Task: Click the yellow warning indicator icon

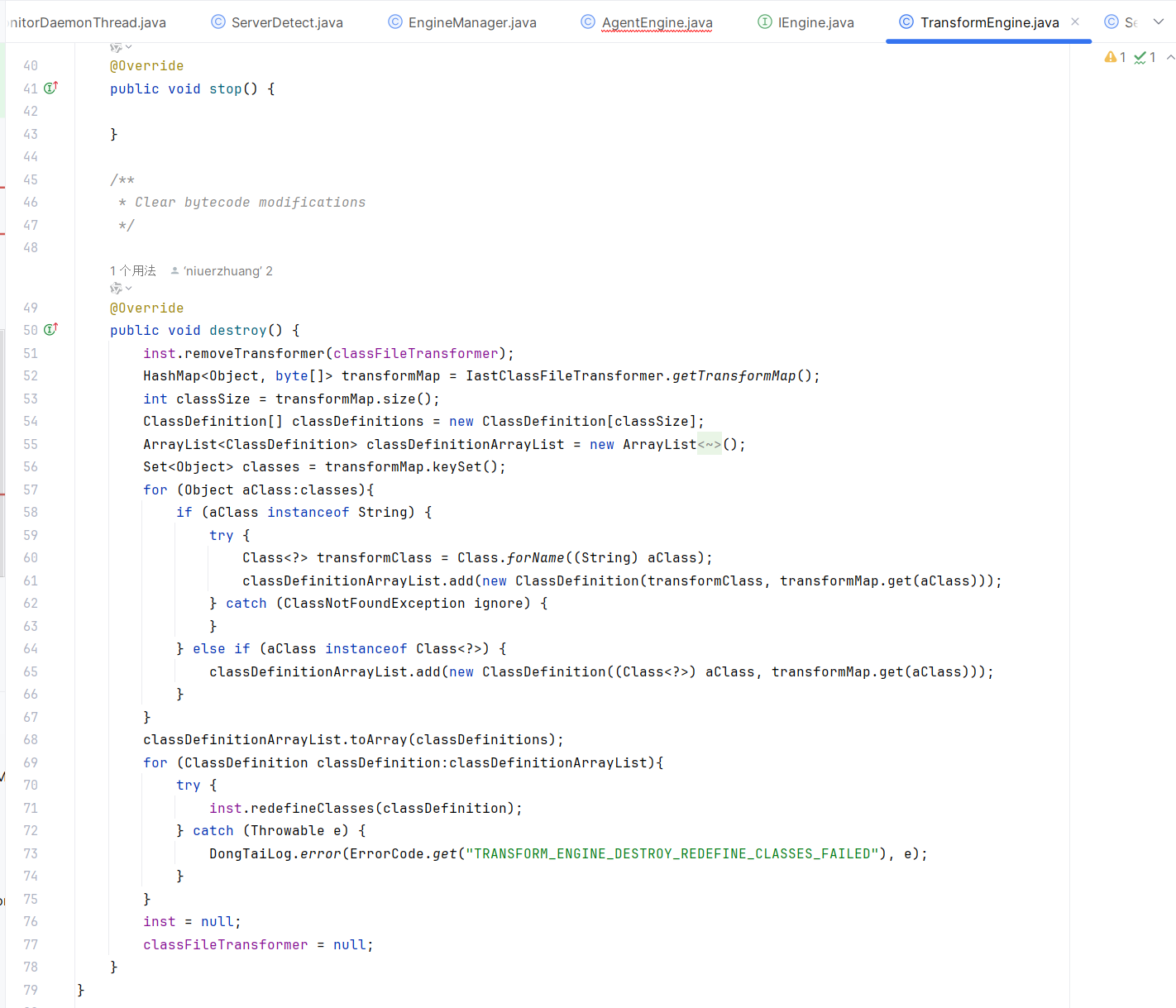Action: pos(1110,57)
